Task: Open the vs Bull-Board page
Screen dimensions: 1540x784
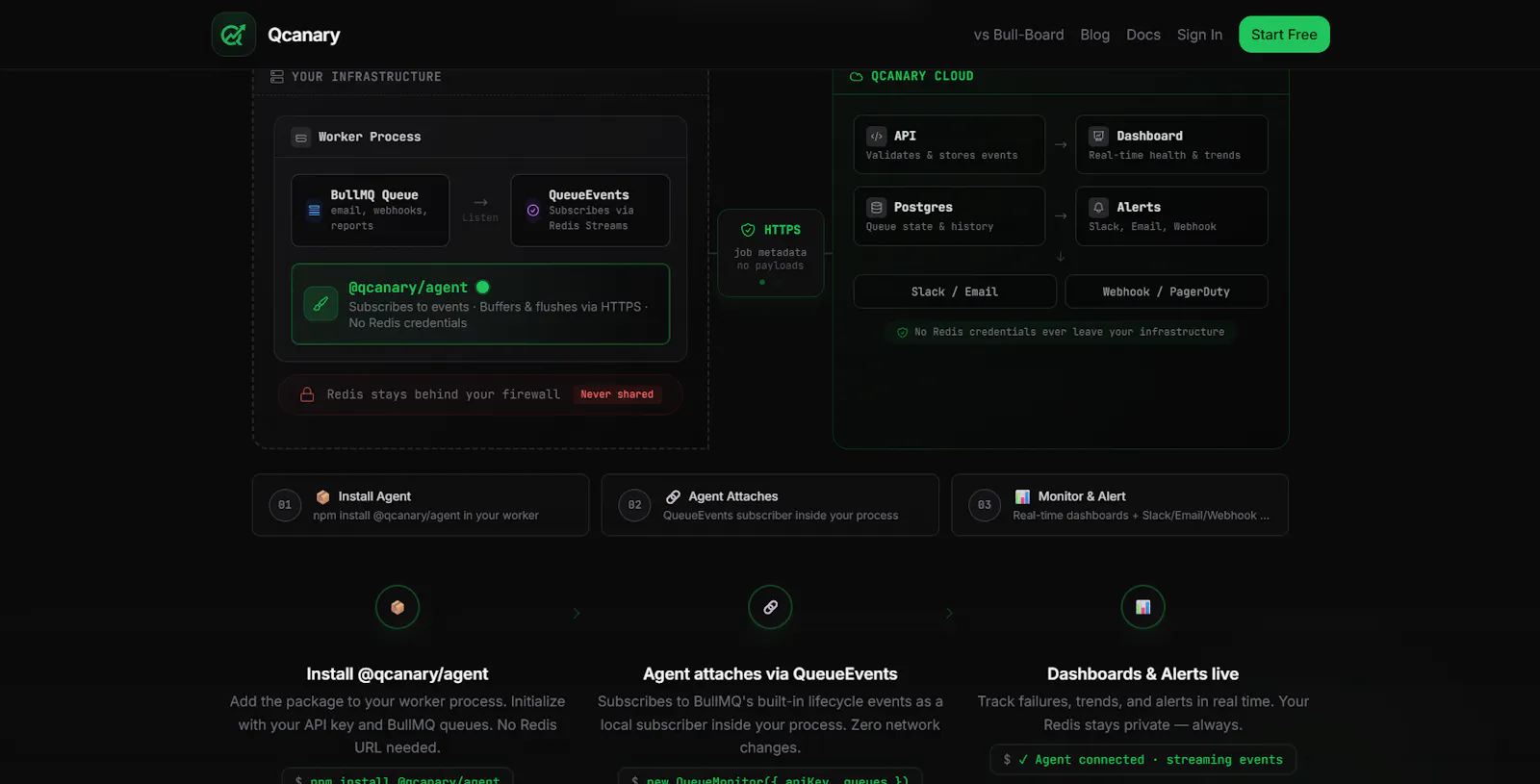Action: coord(1018,35)
